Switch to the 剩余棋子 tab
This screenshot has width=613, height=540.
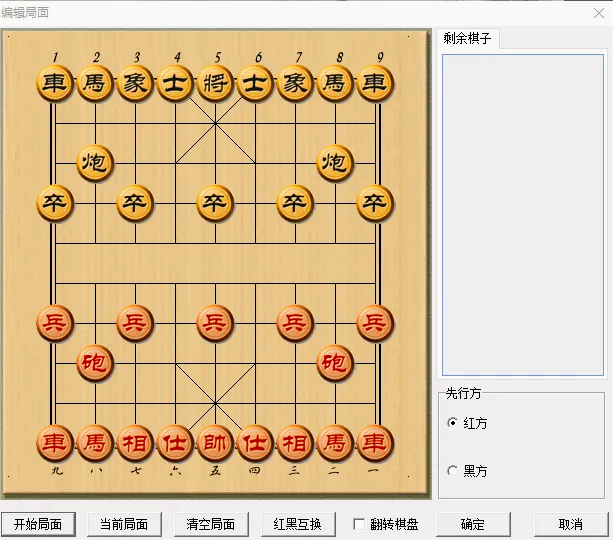(x=468, y=39)
